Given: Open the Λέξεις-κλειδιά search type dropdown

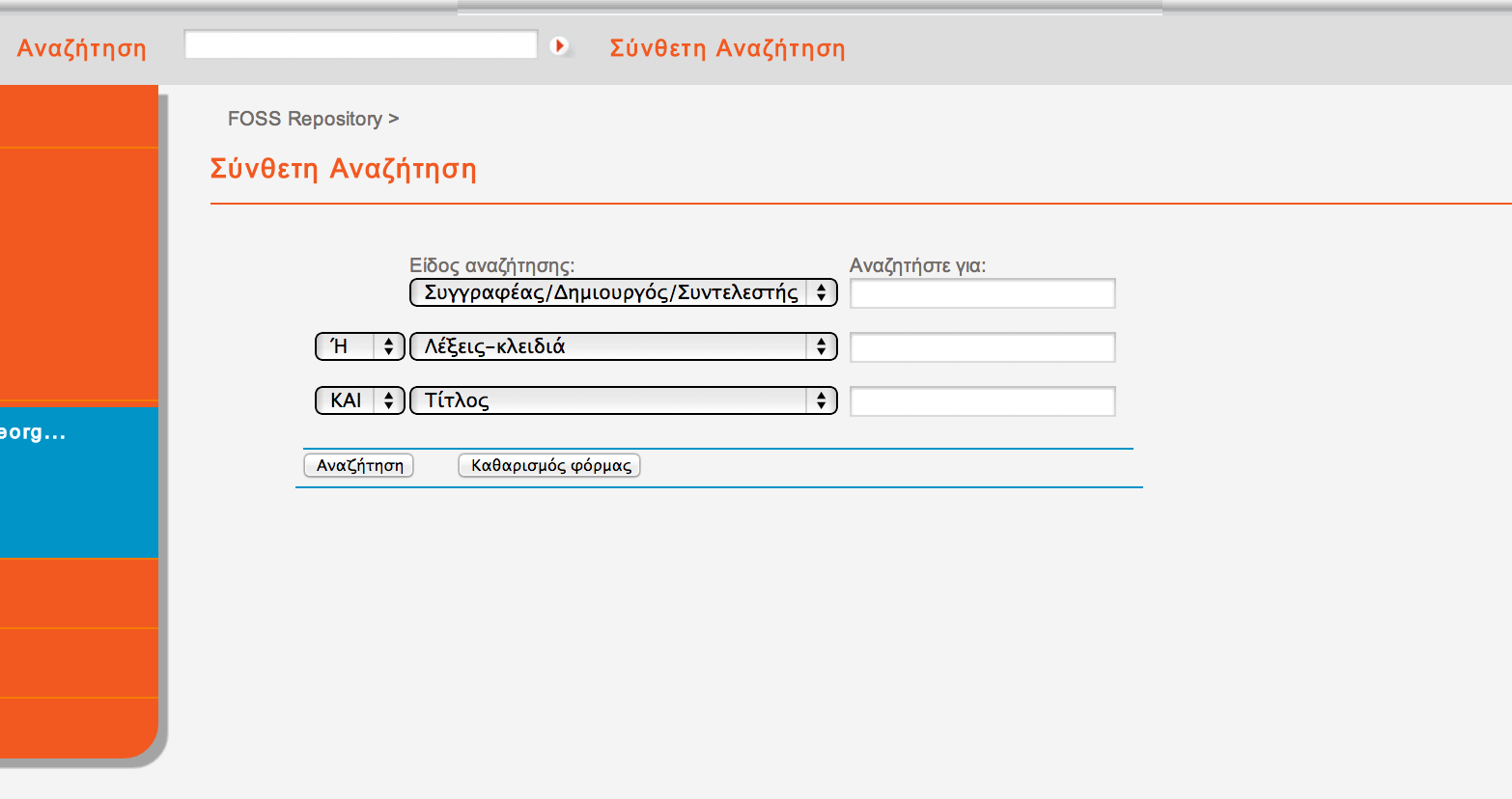Looking at the screenshot, I should (x=624, y=346).
